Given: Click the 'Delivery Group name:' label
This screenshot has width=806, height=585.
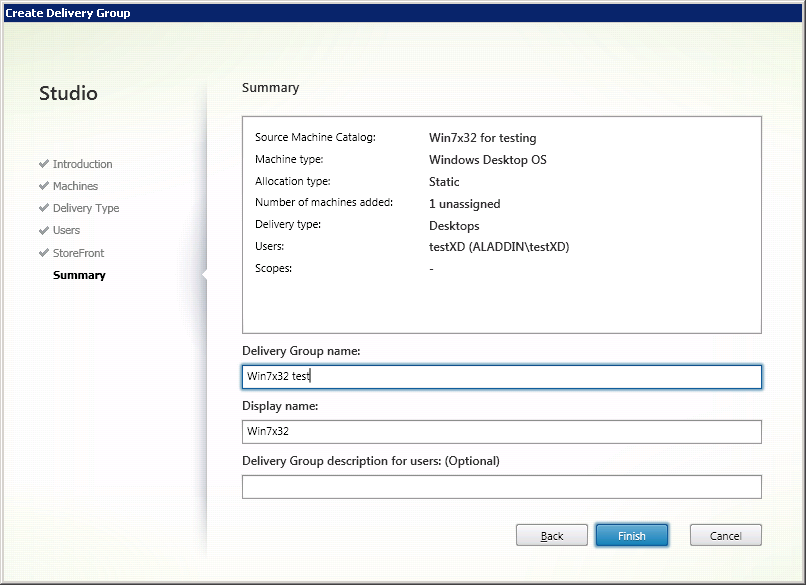Looking at the screenshot, I should pos(301,351).
